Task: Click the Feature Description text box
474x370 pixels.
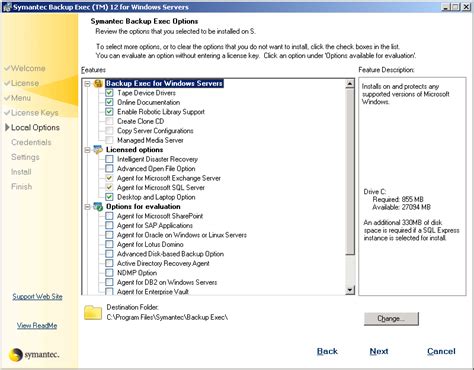Action: pos(412,186)
